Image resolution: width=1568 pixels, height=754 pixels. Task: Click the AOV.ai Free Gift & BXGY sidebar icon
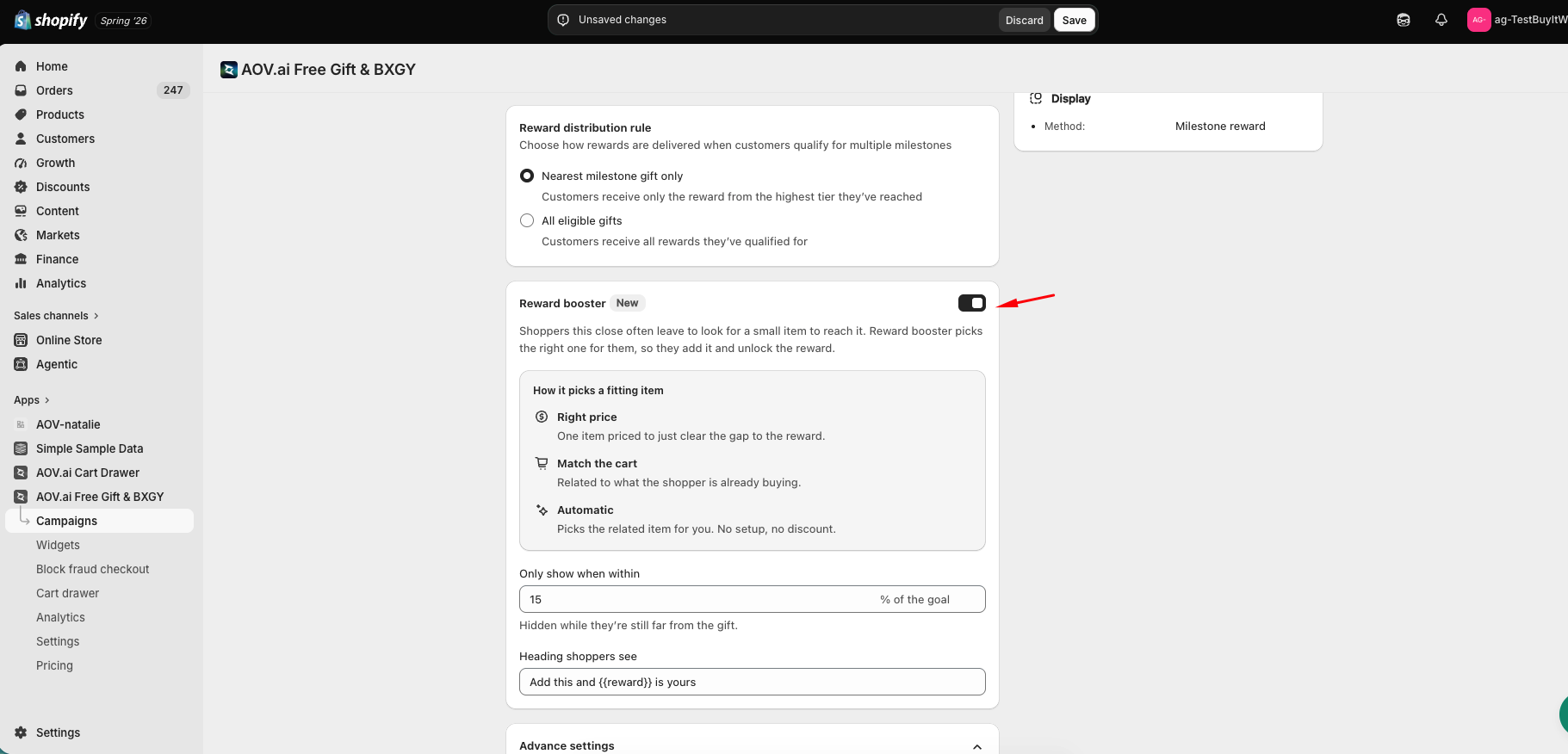coord(21,497)
